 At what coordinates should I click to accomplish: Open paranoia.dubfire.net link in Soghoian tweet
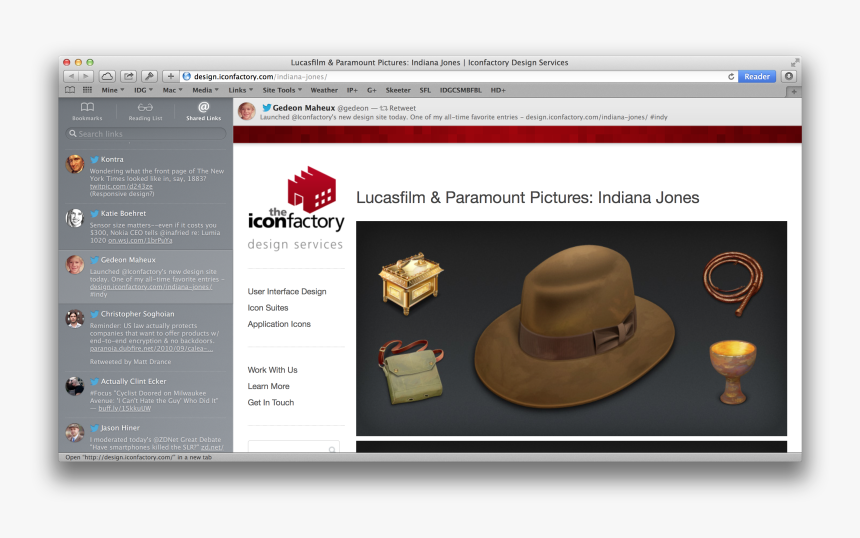coord(151,348)
